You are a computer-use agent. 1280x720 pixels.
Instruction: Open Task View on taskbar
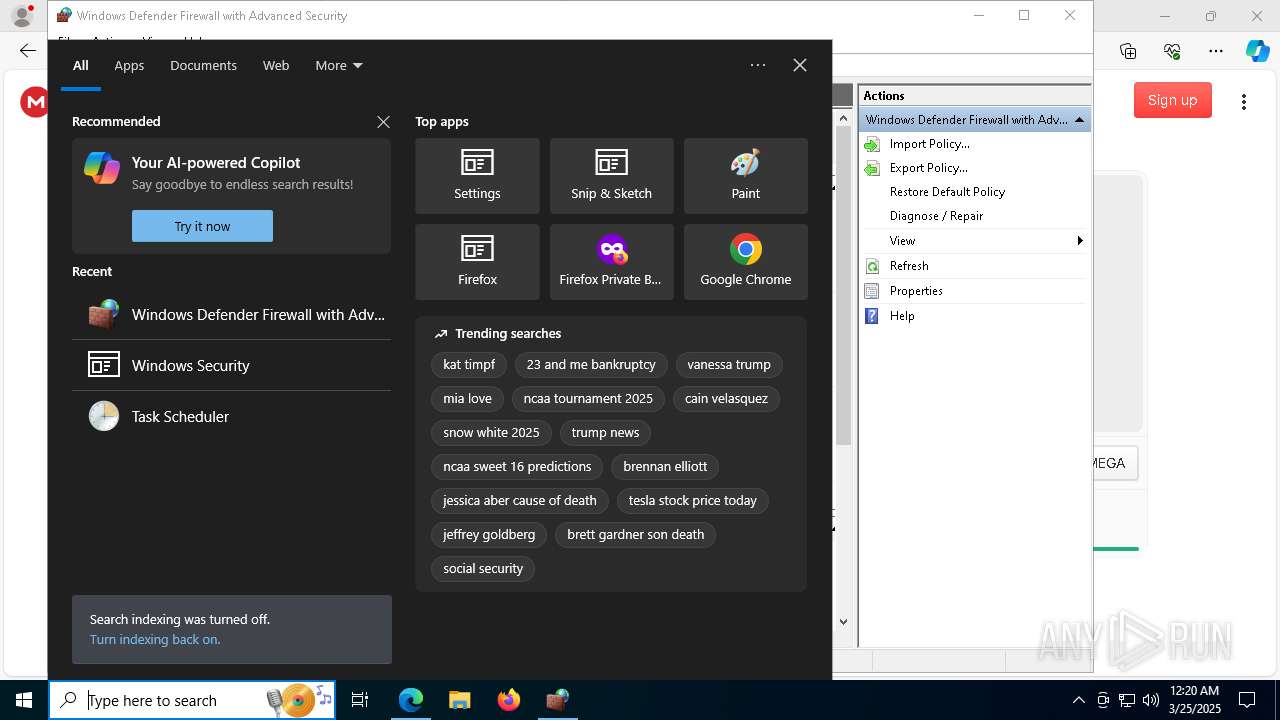click(360, 700)
